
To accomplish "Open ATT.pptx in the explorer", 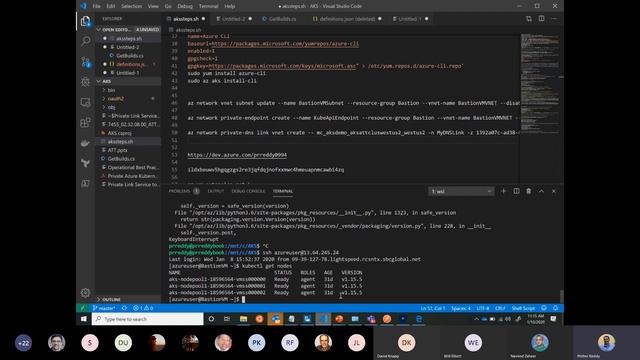I will point(117,150).
